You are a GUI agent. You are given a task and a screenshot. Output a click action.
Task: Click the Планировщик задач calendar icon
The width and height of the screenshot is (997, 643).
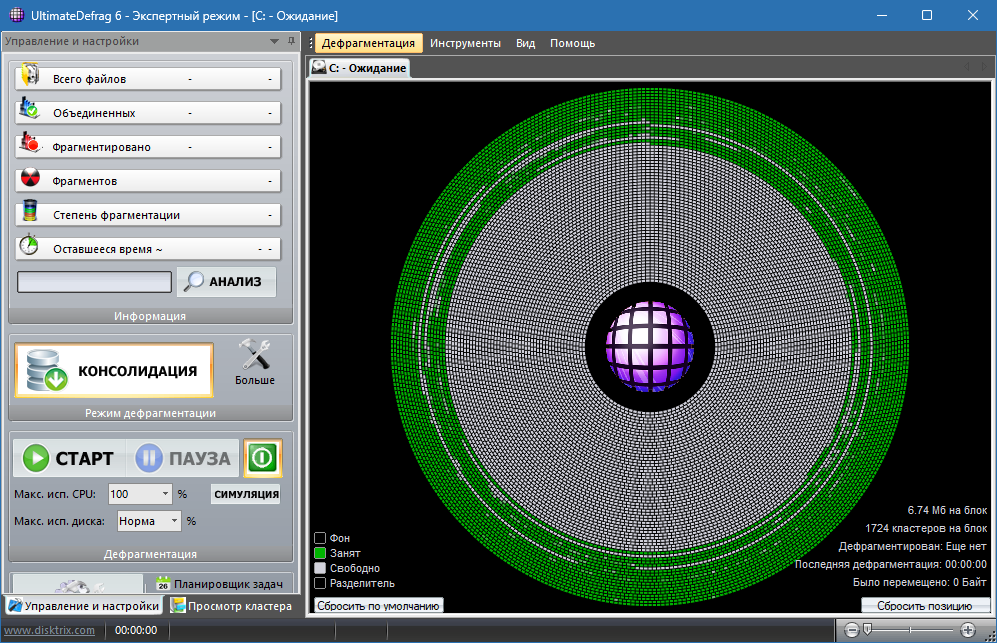click(x=163, y=583)
